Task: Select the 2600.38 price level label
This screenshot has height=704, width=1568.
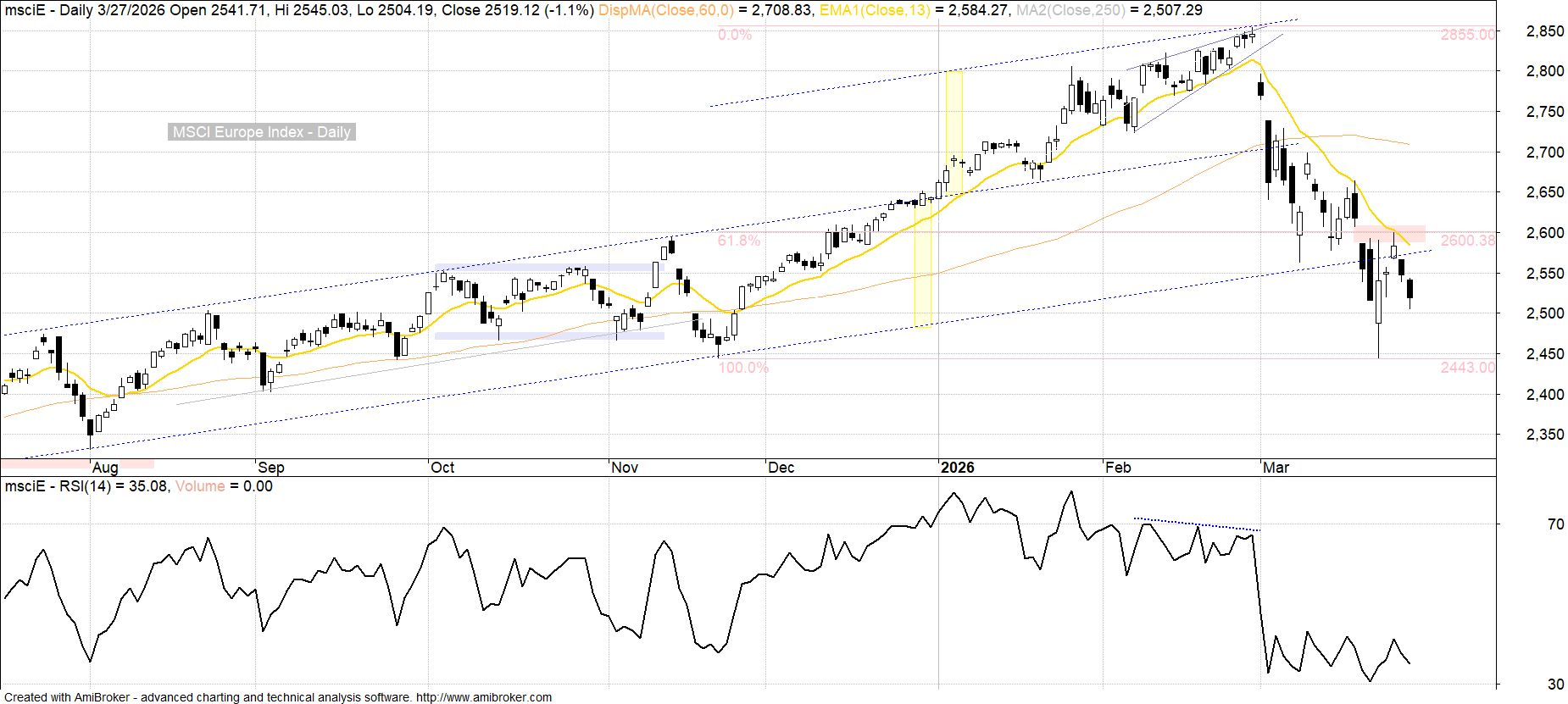Action: click(x=1467, y=241)
